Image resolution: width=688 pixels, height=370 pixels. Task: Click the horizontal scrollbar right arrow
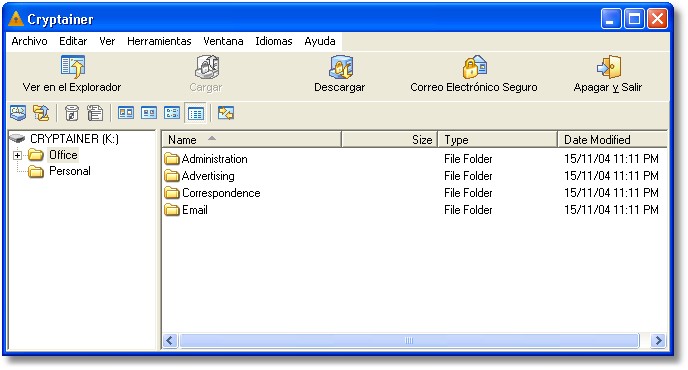pyautogui.click(x=658, y=341)
